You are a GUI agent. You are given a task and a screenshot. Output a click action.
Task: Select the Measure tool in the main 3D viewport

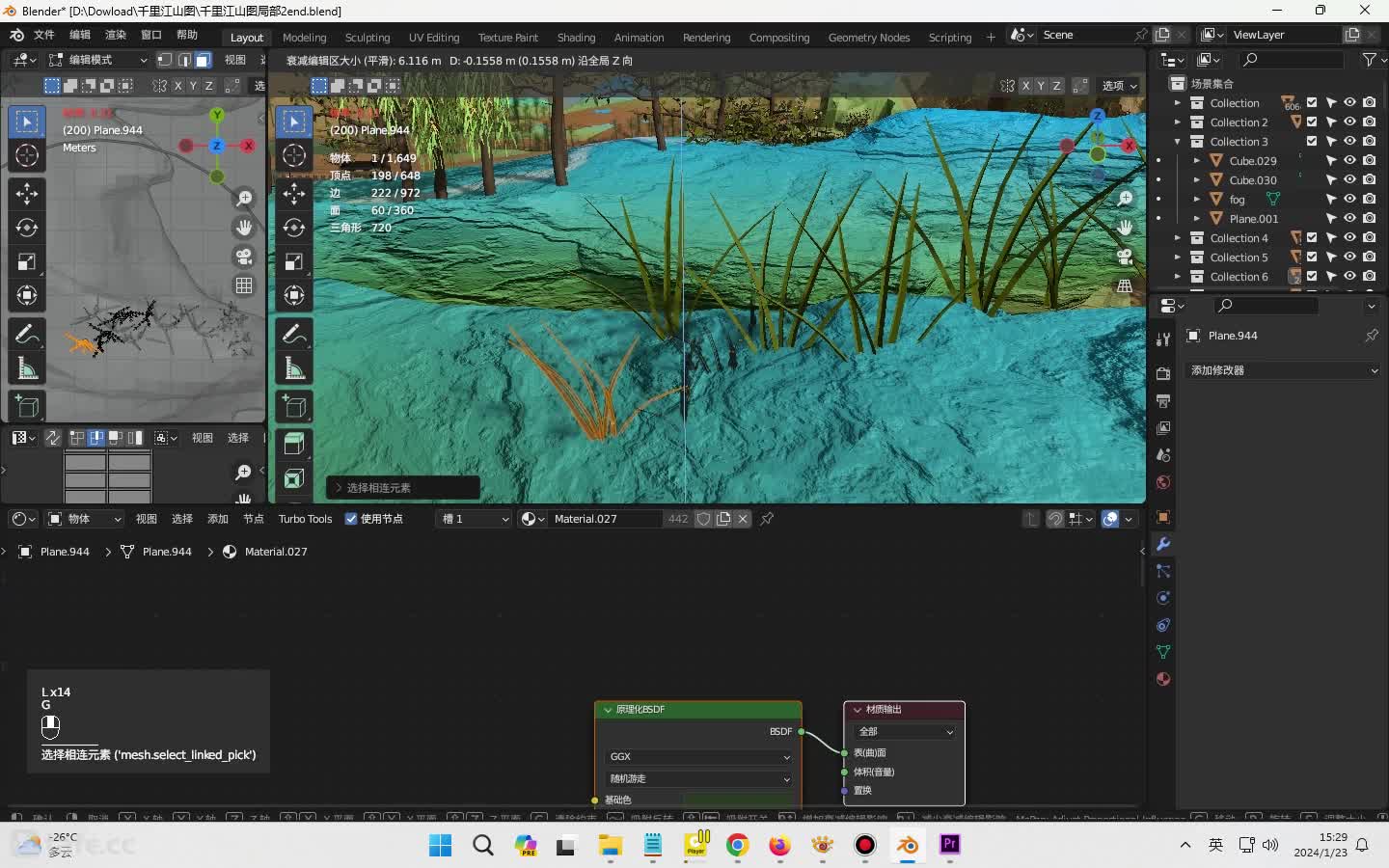point(294,368)
